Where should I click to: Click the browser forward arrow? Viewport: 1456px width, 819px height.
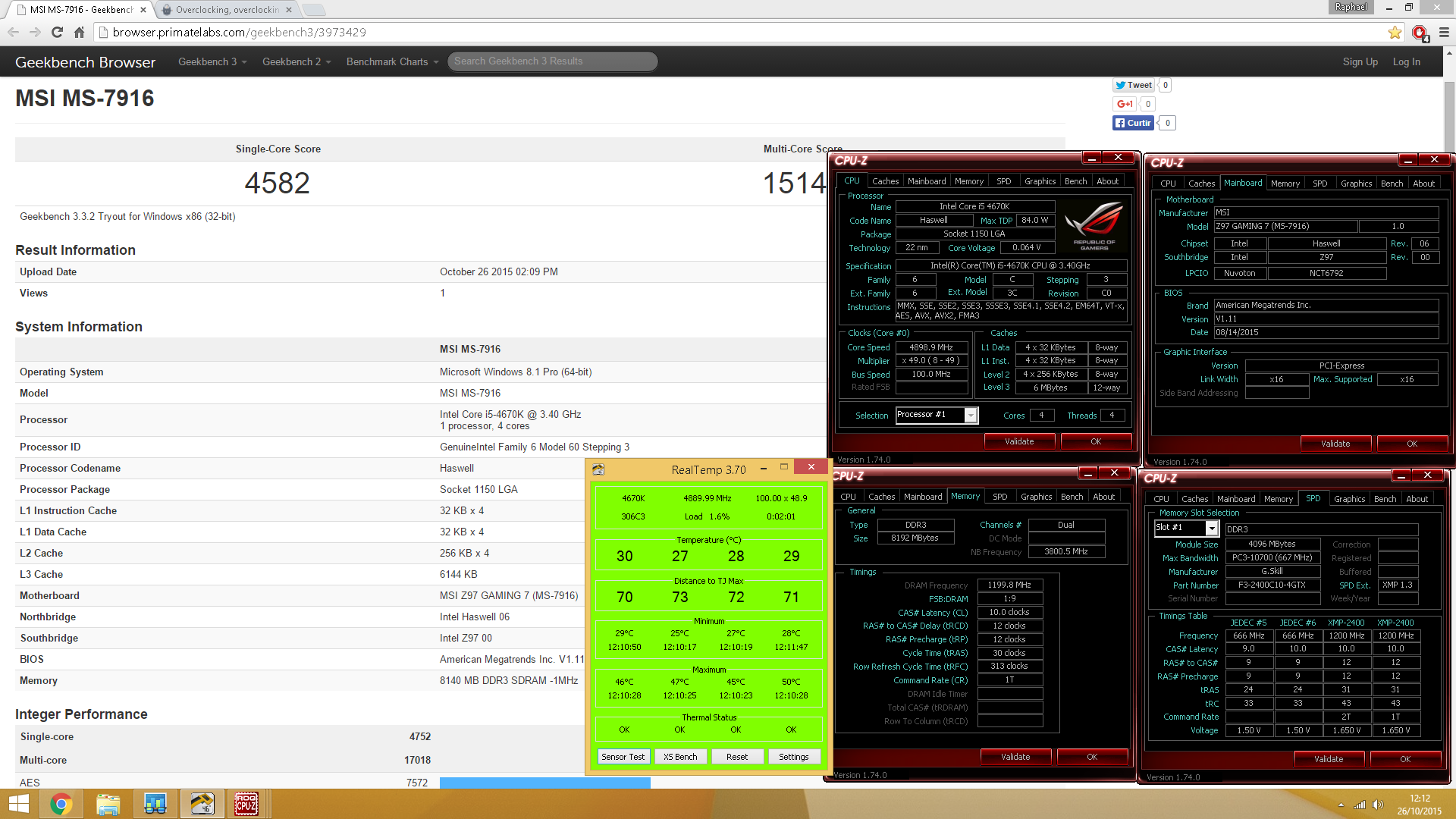pos(35,32)
